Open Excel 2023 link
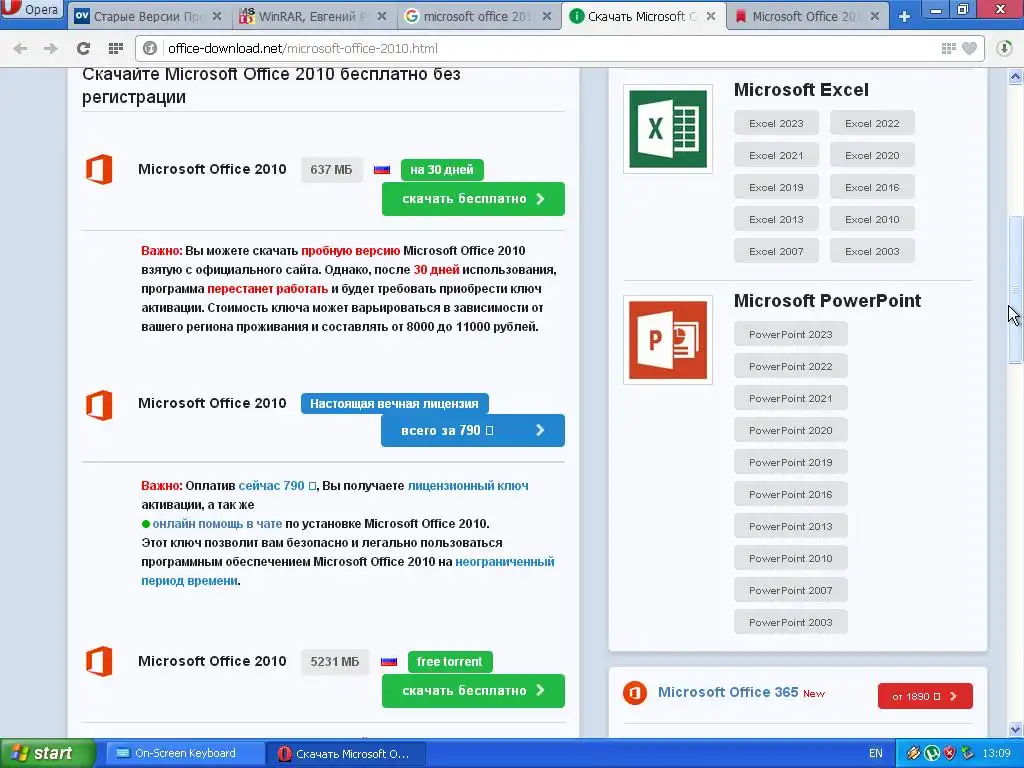 (x=776, y=123)
